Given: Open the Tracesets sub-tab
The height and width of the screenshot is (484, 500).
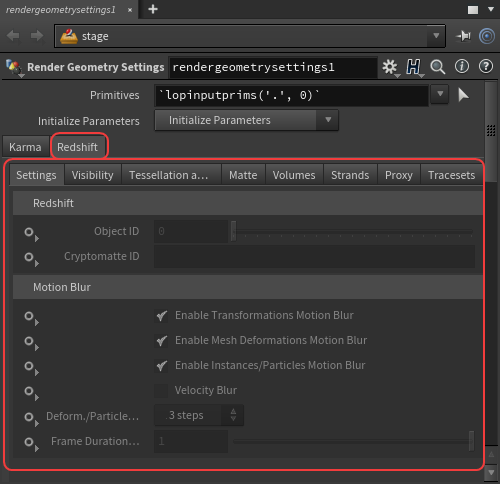Looking at the screenshot, I should 452,175.
